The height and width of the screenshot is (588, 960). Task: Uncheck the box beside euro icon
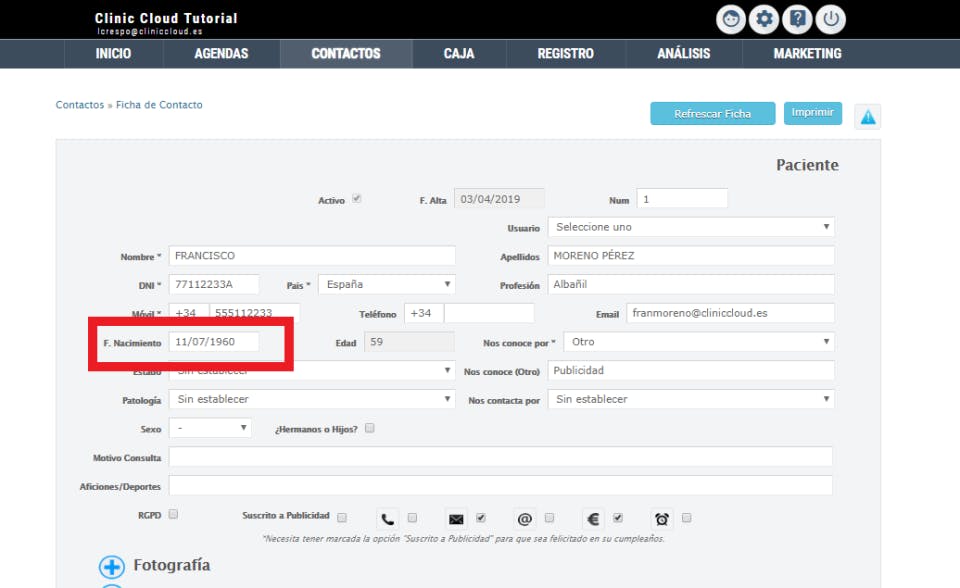(x=618, y=518)
